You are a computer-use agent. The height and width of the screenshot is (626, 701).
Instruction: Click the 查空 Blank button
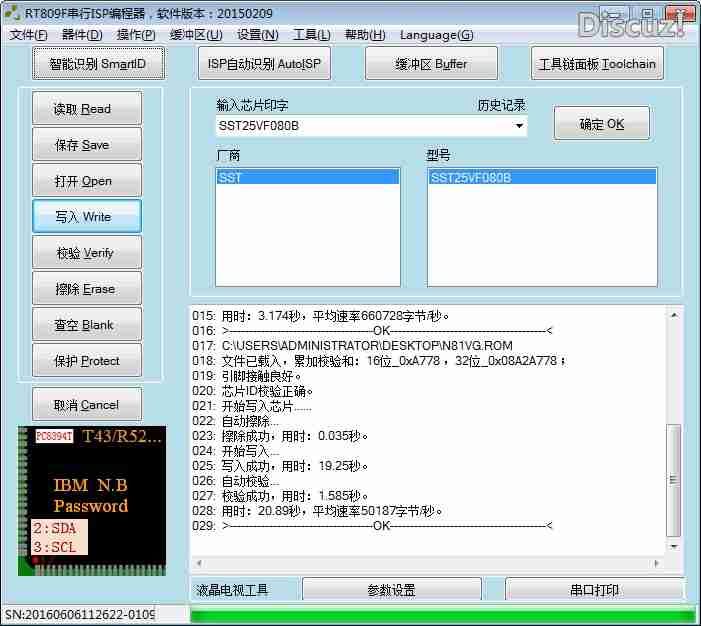(87, 325)
